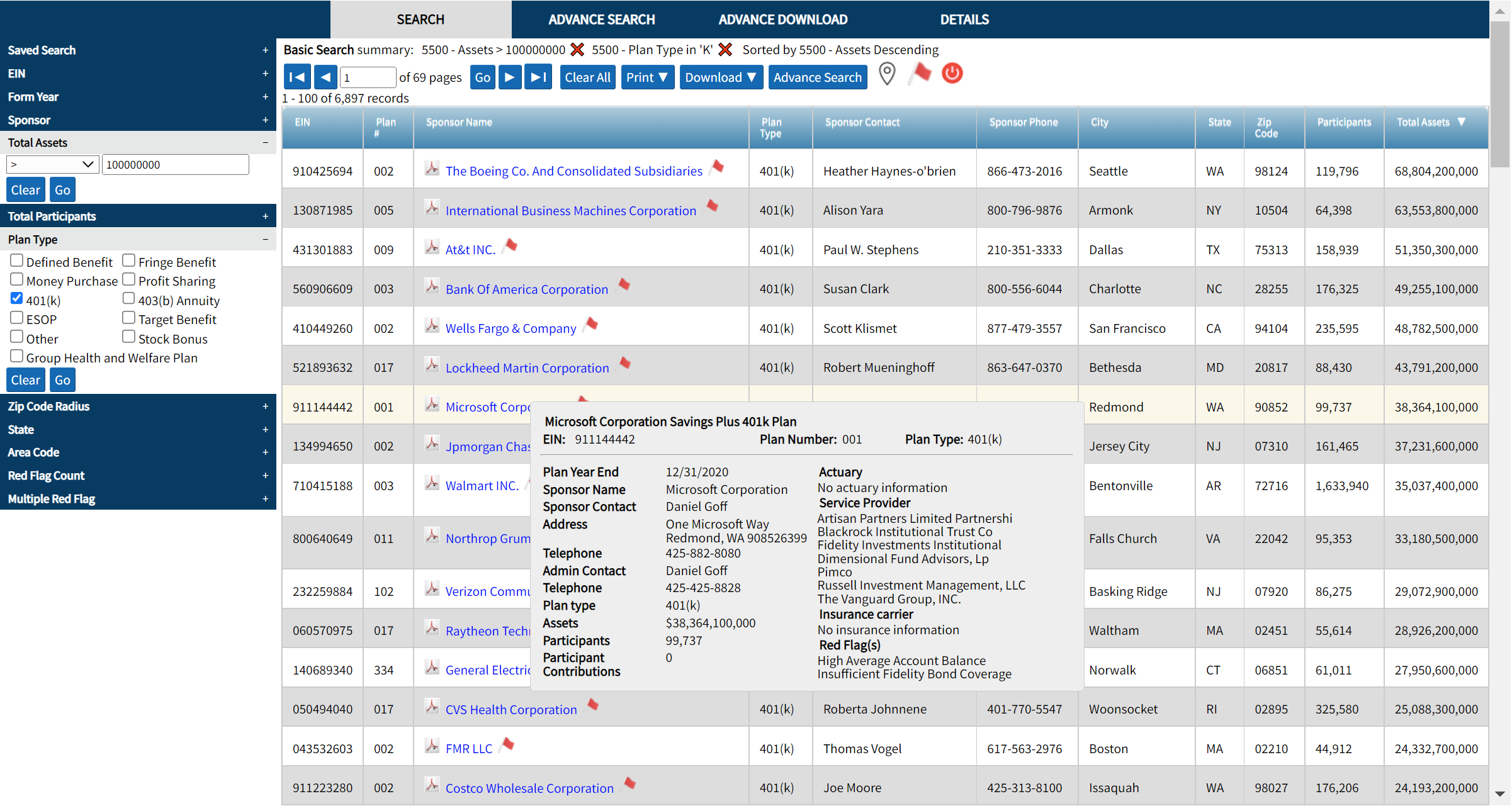
Task: Remove the Plan Type in 'K' filter
Action: coord(725,49)
